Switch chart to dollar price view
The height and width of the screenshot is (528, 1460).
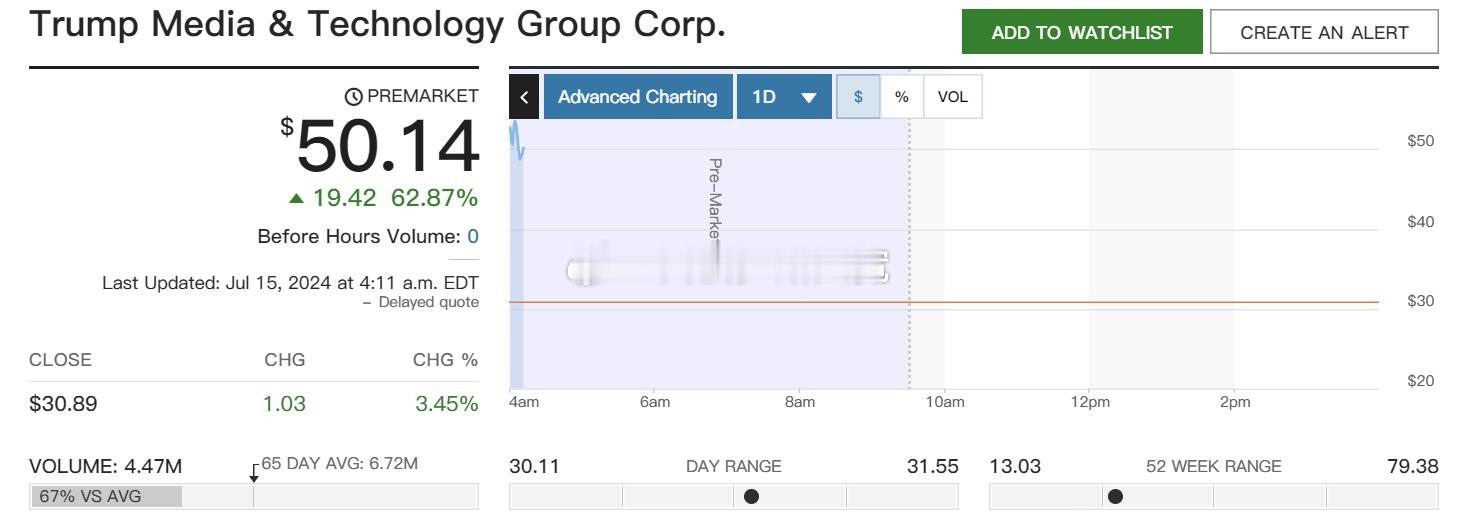[x=858, y=97]
